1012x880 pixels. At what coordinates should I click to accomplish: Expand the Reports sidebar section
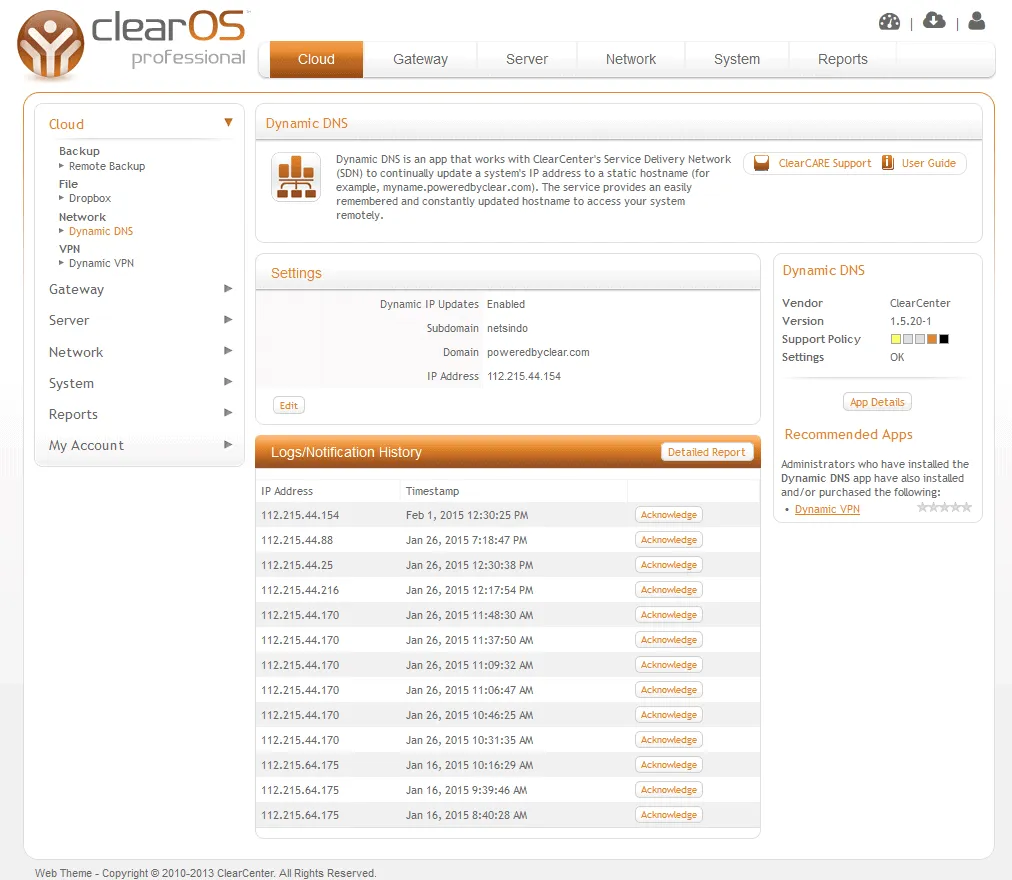pos(228,413)
